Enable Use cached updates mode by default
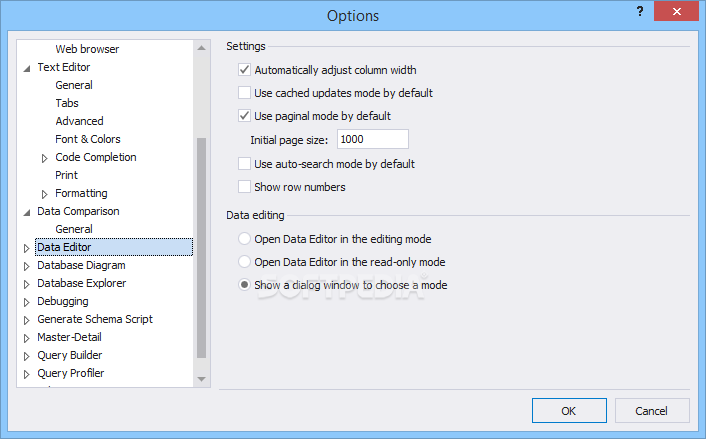This screenshot has width=706, height=439. (244, 93)
